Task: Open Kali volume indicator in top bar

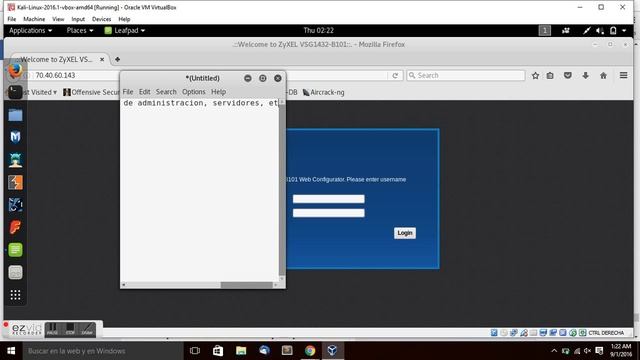Action: click(x=600, y=31)
